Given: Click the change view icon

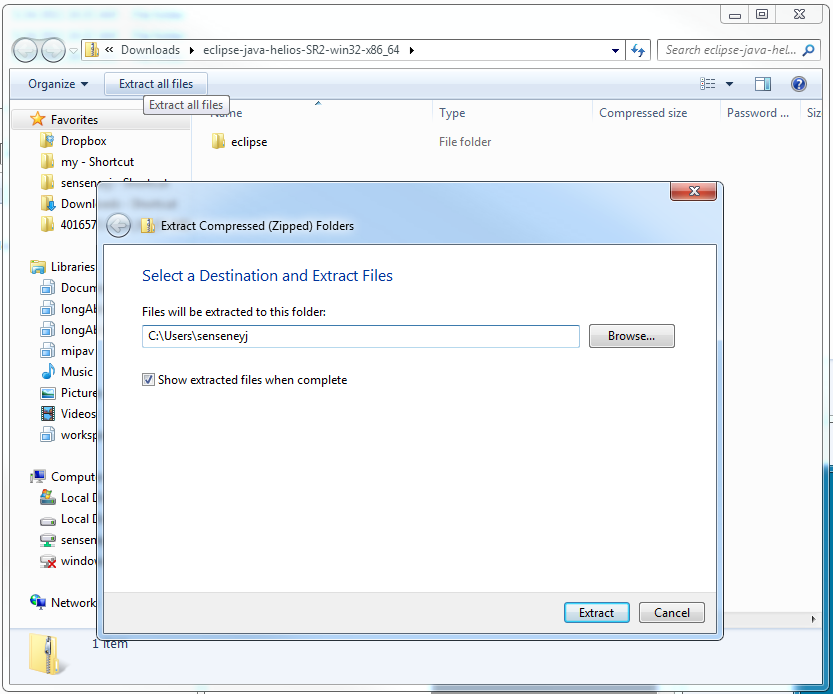Looking at the screenshot, I should point(708,84).
